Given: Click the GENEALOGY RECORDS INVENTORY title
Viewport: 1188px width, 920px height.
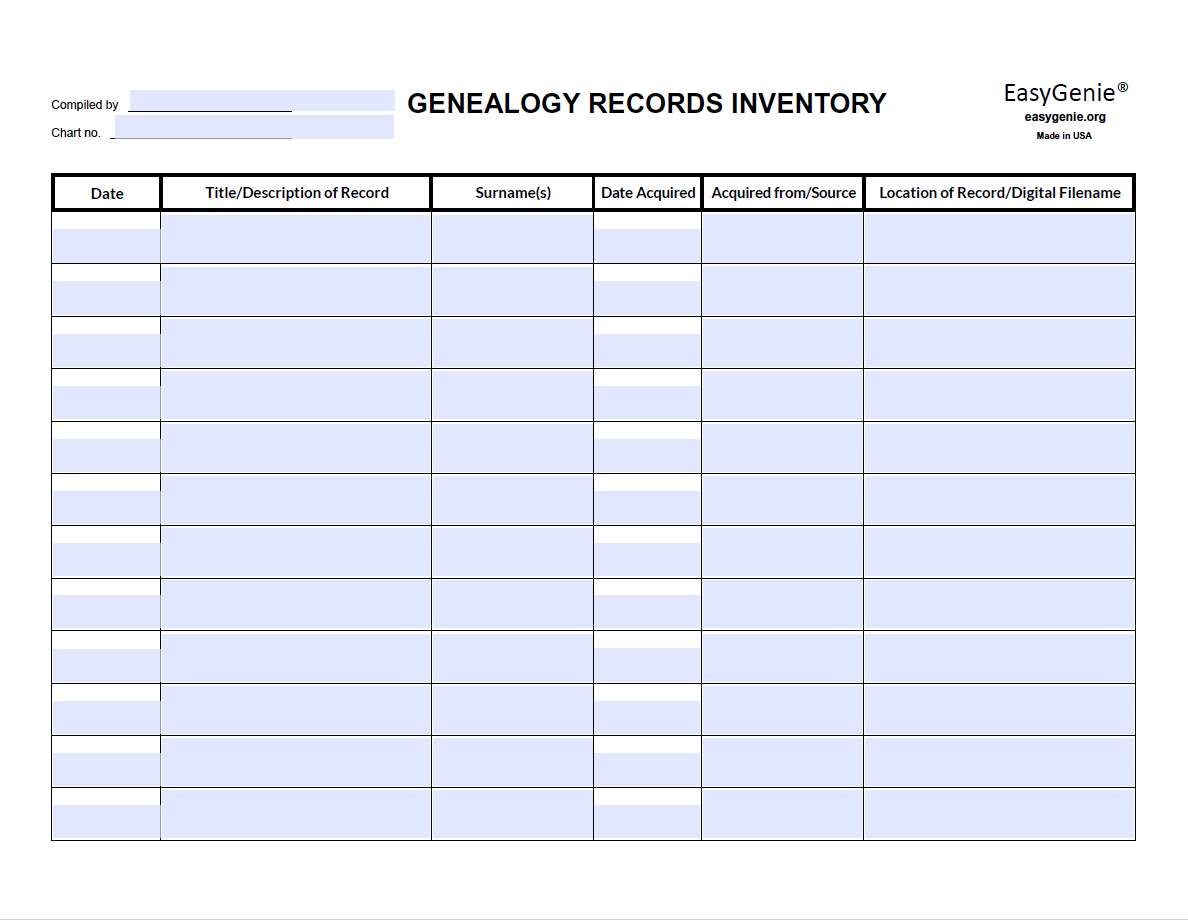Looking at the screenshot, I should point(646,102).
